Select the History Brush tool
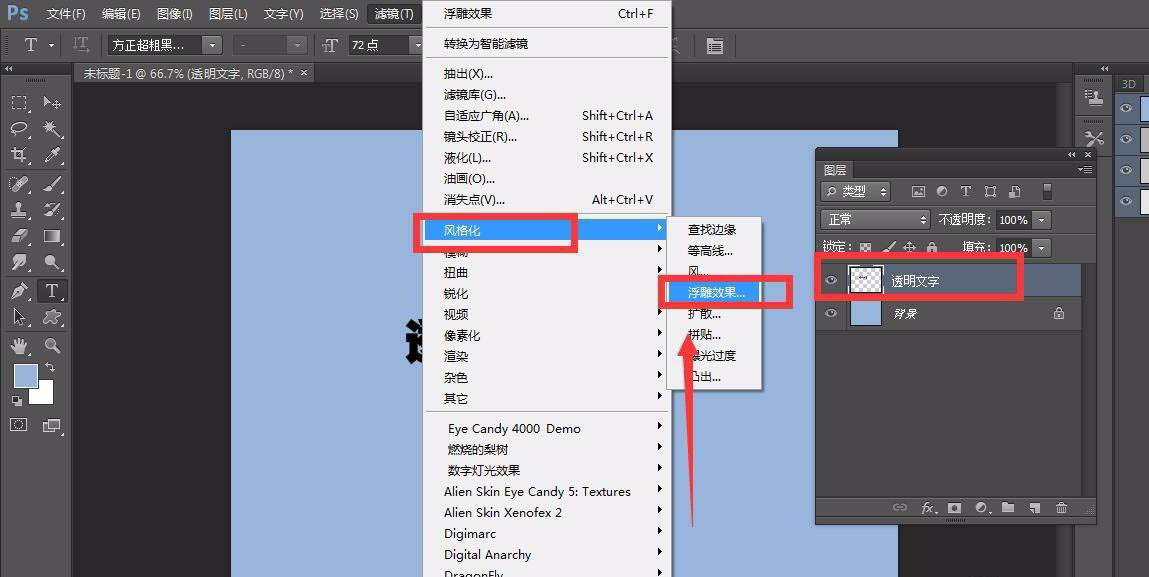The height and width of the screenshot is (577, 1149). (51, 210)
